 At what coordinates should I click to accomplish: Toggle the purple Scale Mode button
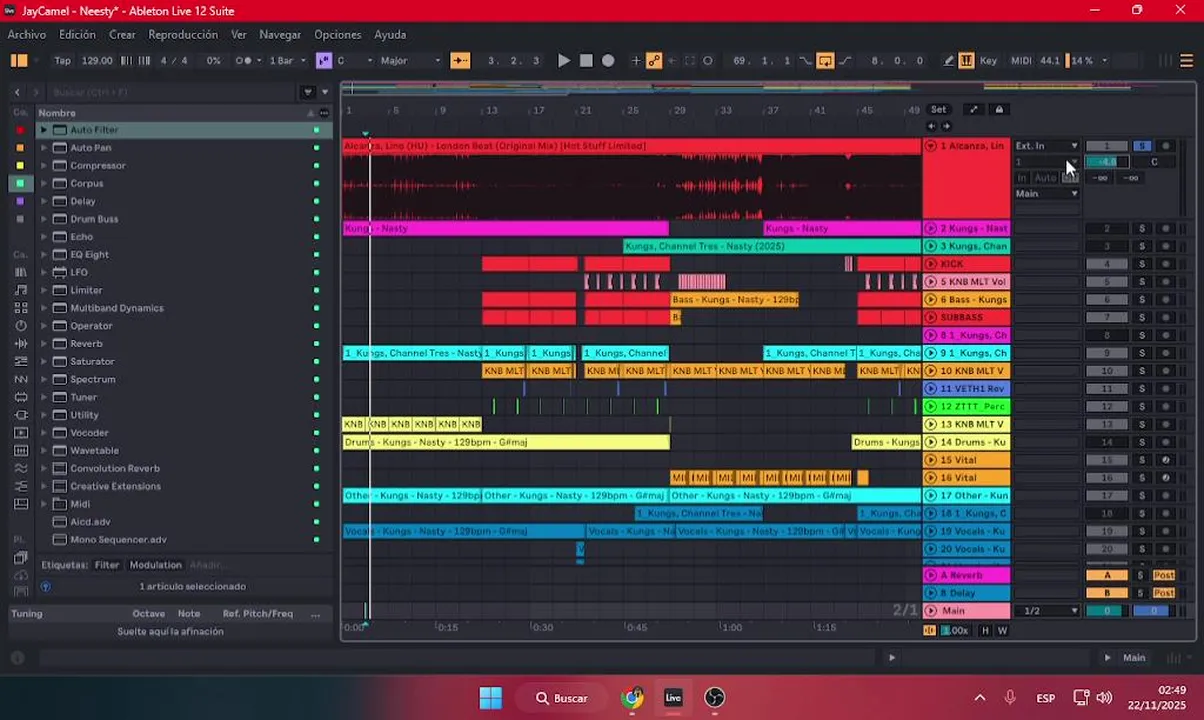click(x=323, y=61)
